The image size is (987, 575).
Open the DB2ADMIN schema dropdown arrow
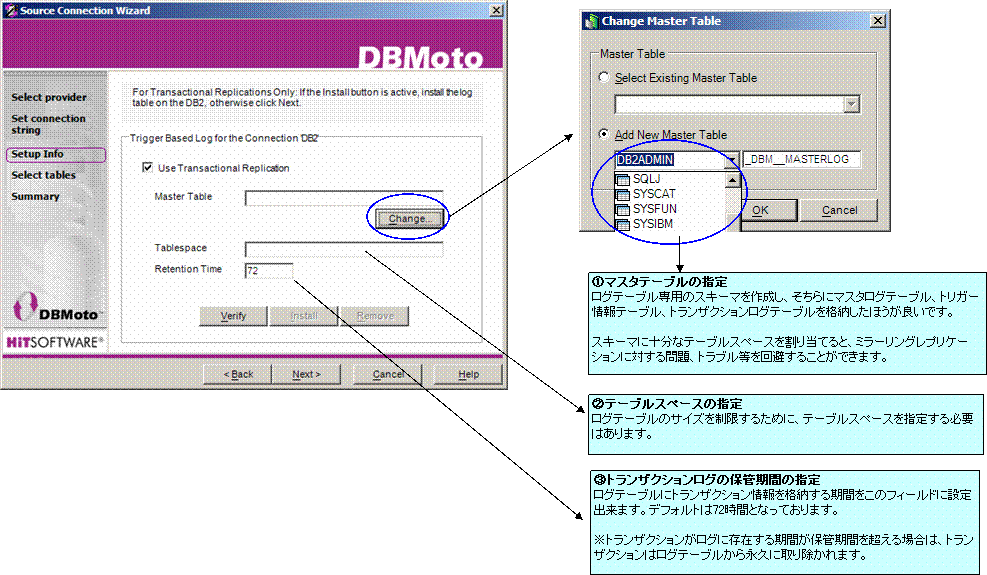pos(731,161)
